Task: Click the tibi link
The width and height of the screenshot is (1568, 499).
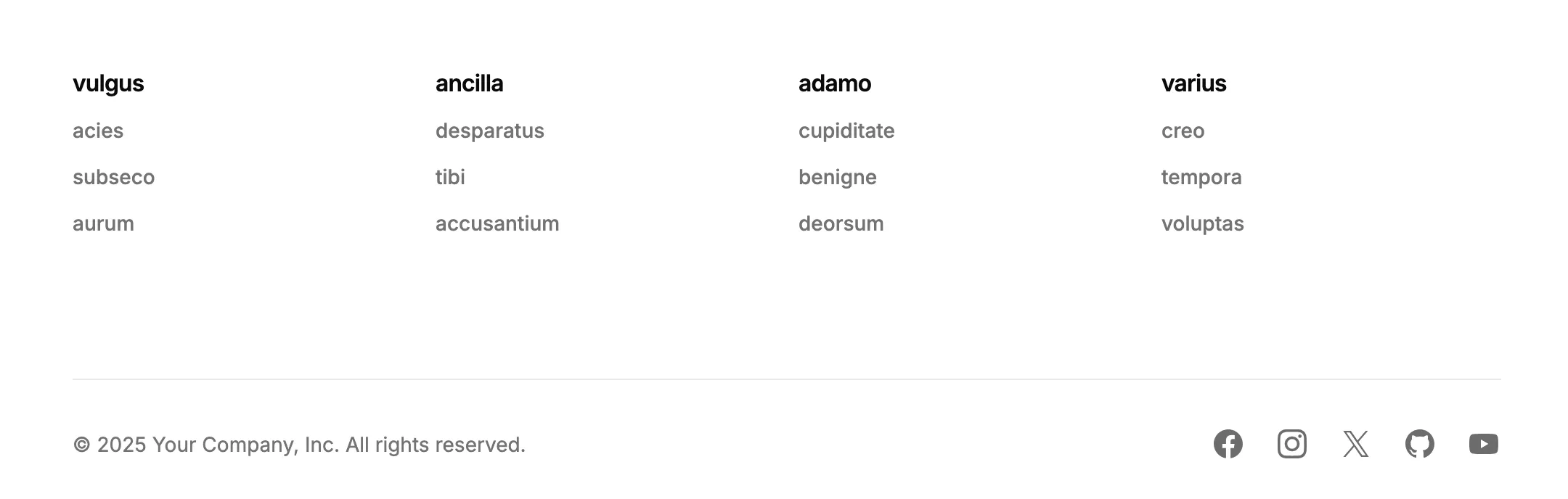Action: click(x=450, y=177)
